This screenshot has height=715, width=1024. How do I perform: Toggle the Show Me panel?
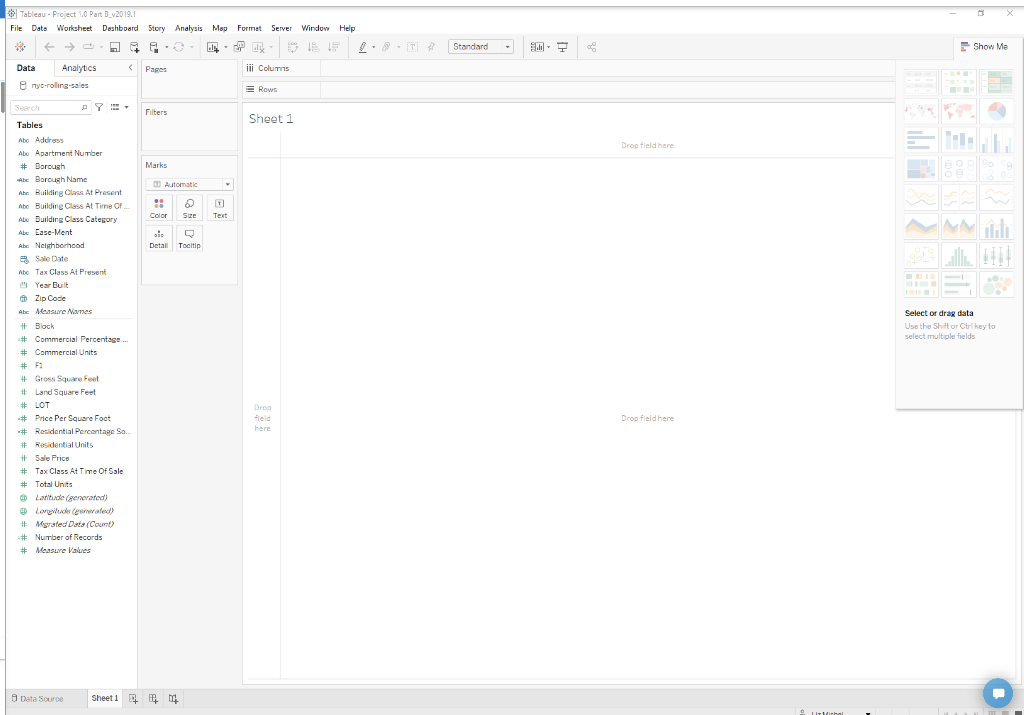(x=984, y=47)
